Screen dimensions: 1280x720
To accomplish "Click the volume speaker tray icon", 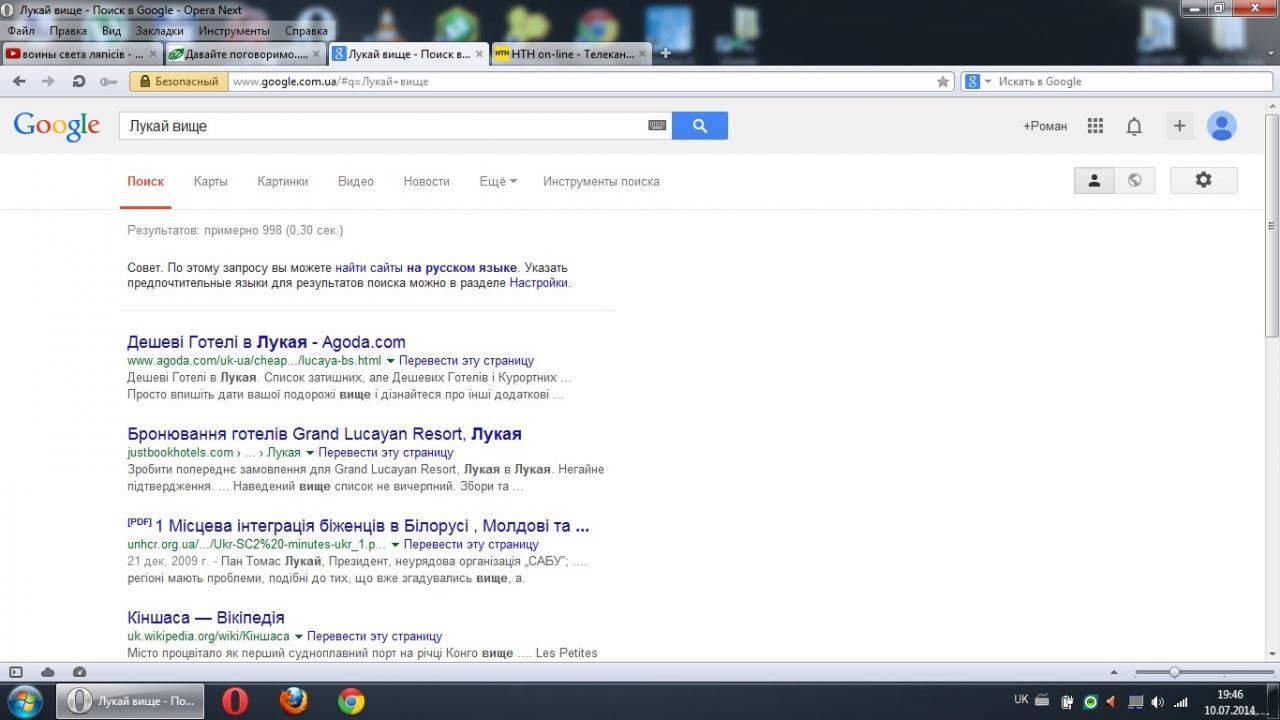I will 1157,702.
